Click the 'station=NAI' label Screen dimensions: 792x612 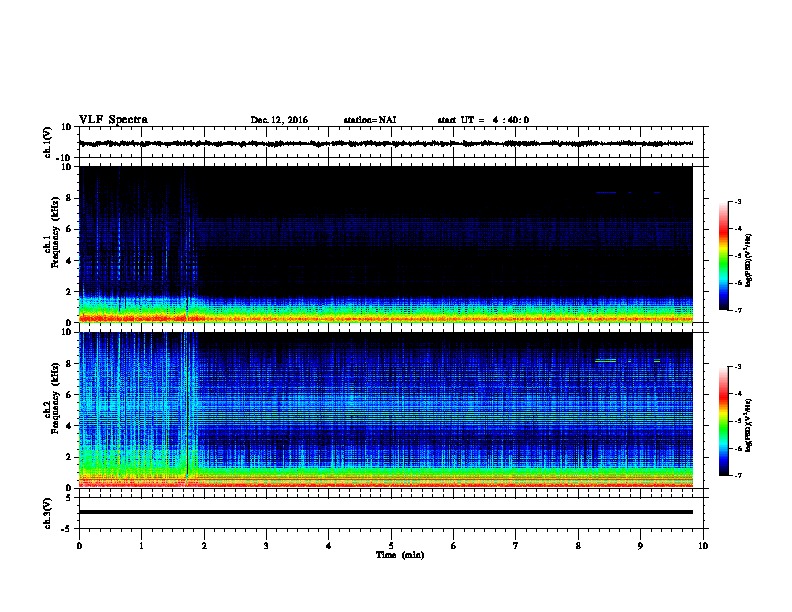[370, 120]
